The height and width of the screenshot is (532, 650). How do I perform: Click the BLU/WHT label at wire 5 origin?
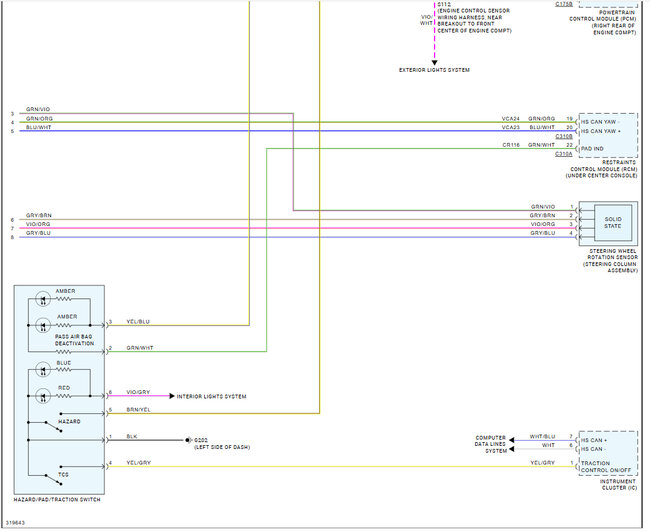click(x=39, y=127)
